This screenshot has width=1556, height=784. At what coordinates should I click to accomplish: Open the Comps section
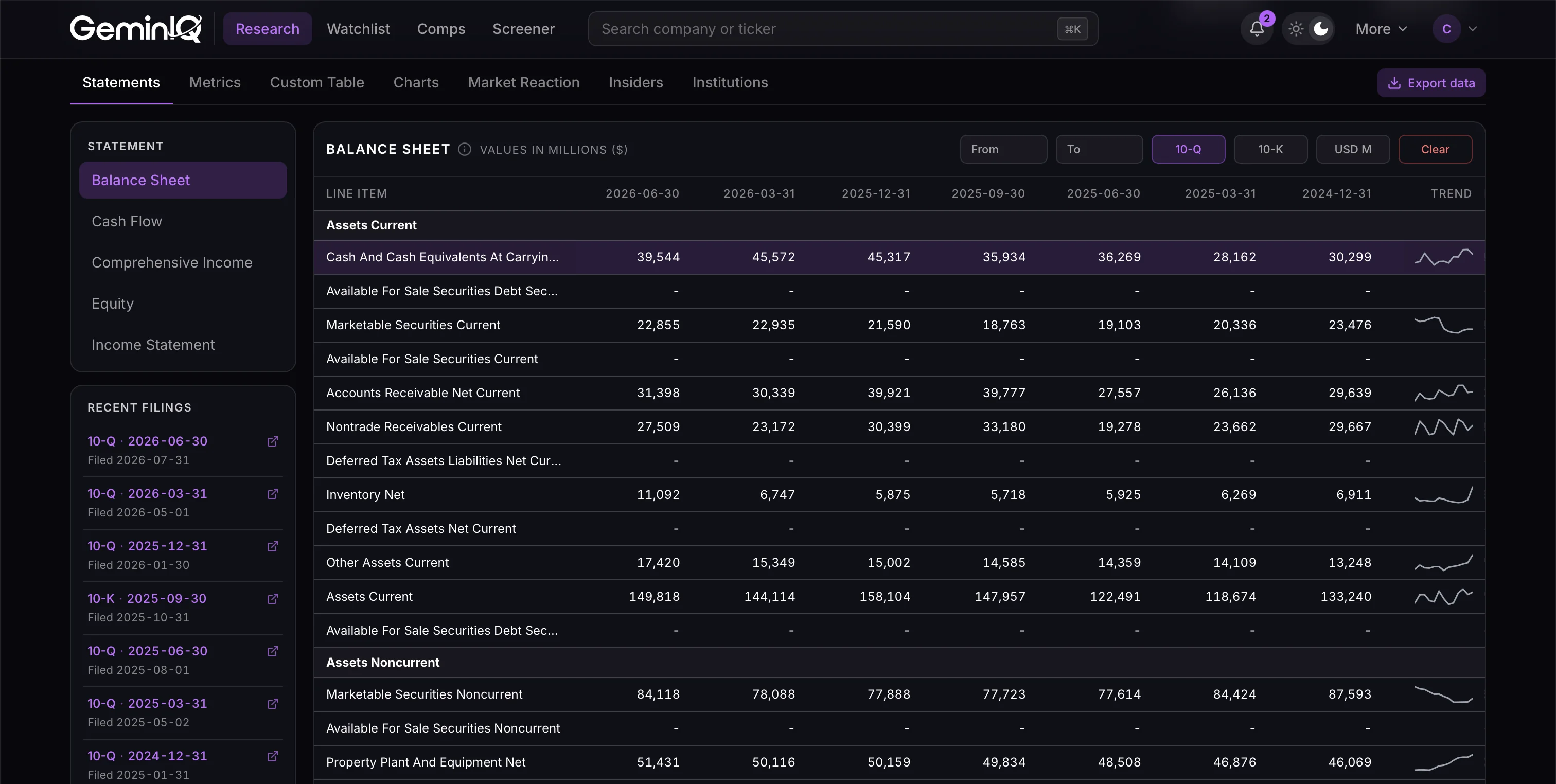coord(441,29)
